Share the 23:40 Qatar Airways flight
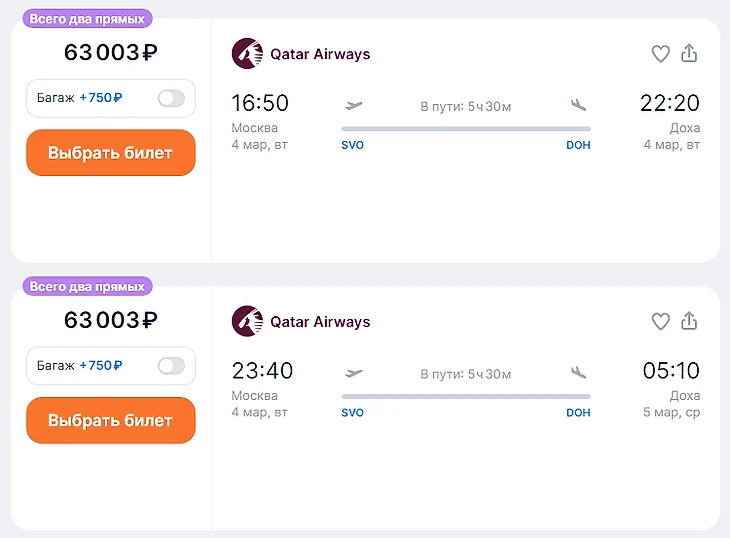 pyautogui.click(x=689, y=322)
